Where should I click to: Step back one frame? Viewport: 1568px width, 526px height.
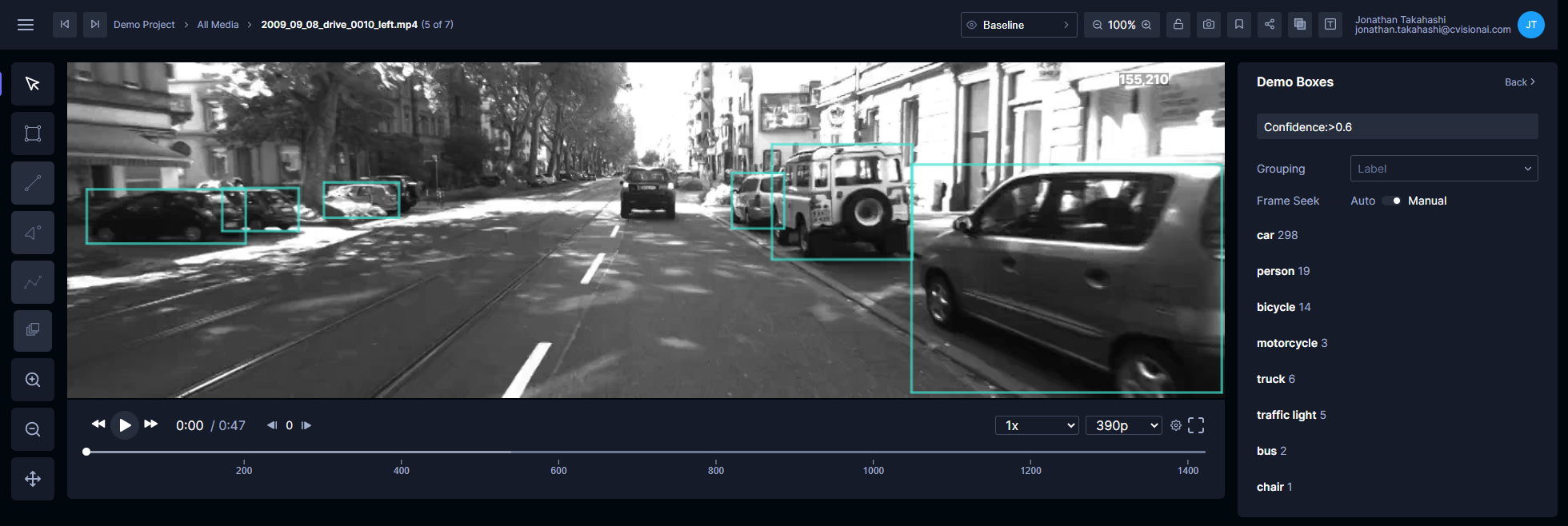tap(272, 425)
